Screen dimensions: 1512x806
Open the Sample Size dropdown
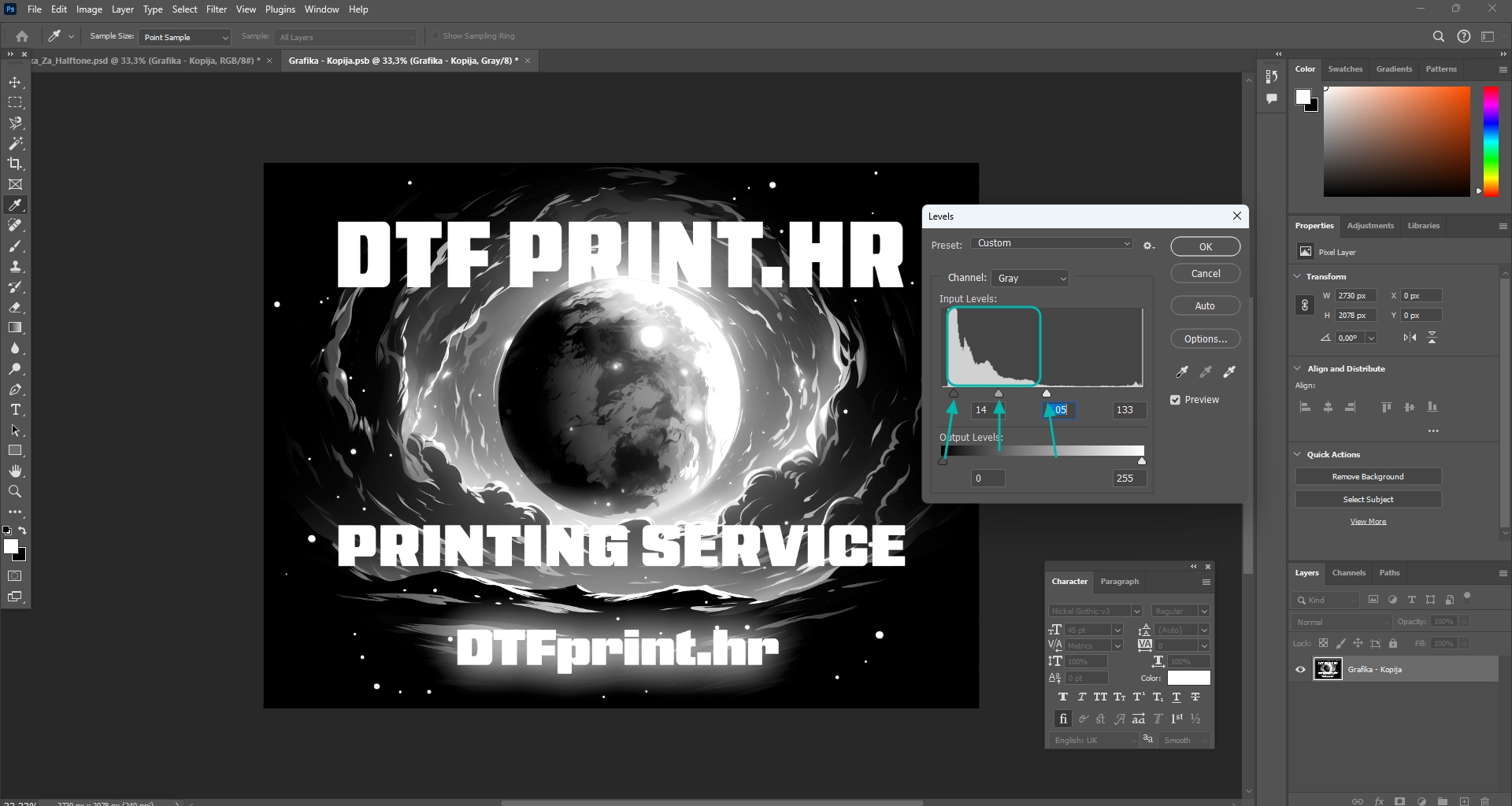tap(185, 37)
